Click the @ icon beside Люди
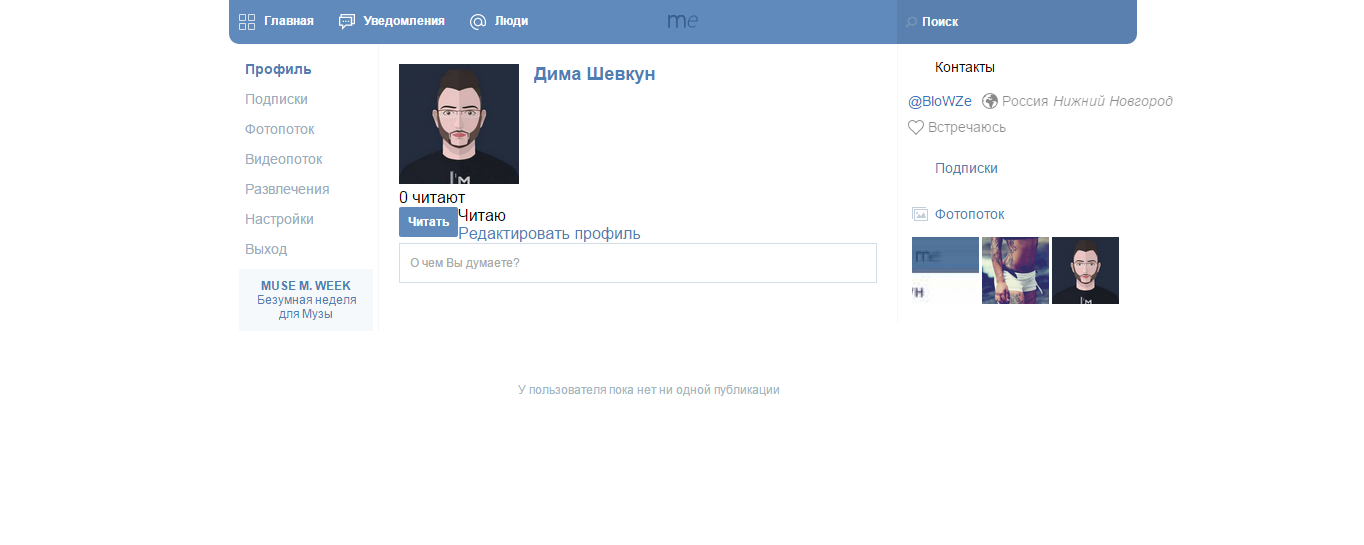Viewport: 1364px width, 545px height. pyautogui.click(x=478, y=21)
